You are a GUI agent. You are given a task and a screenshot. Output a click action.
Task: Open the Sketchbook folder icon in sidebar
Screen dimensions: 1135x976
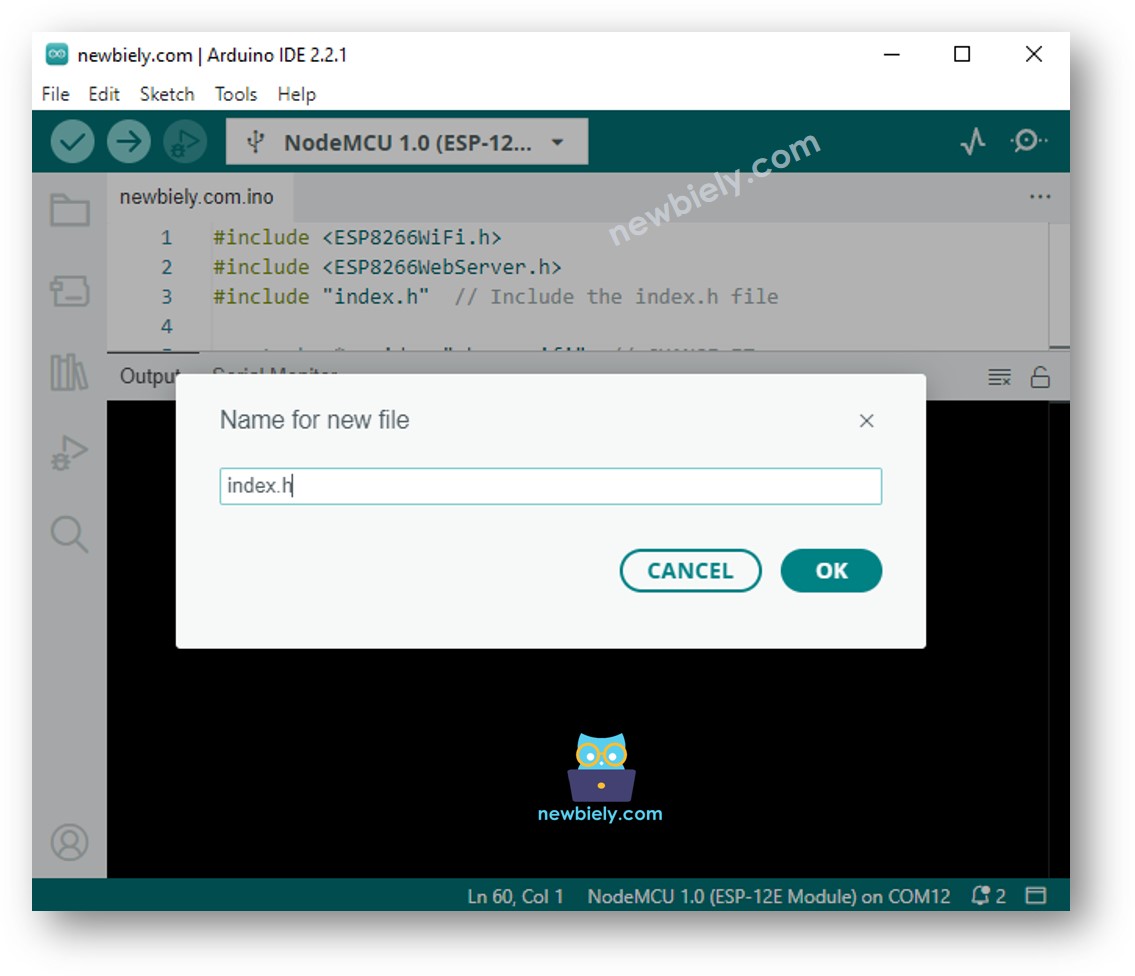pyautogui.click(x=70, y=210)
